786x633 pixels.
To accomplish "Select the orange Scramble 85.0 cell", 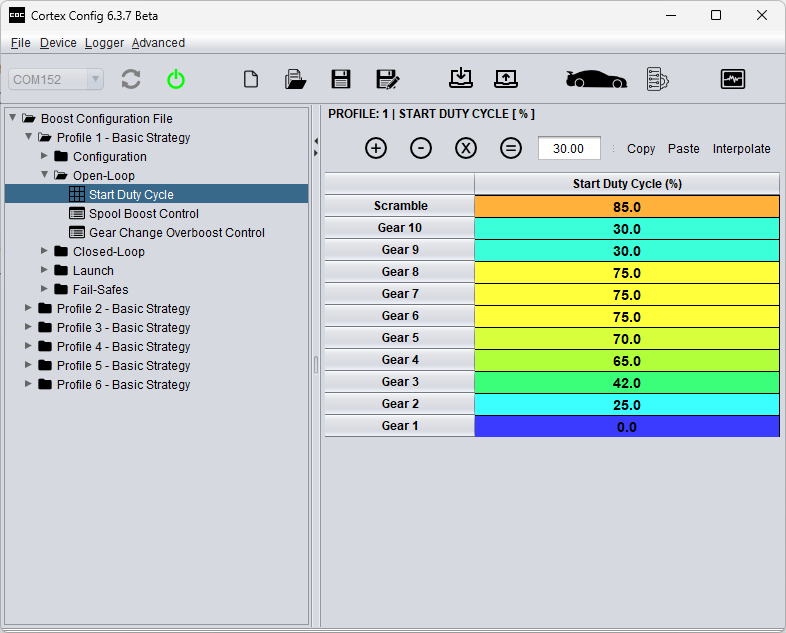I will 626,206.
